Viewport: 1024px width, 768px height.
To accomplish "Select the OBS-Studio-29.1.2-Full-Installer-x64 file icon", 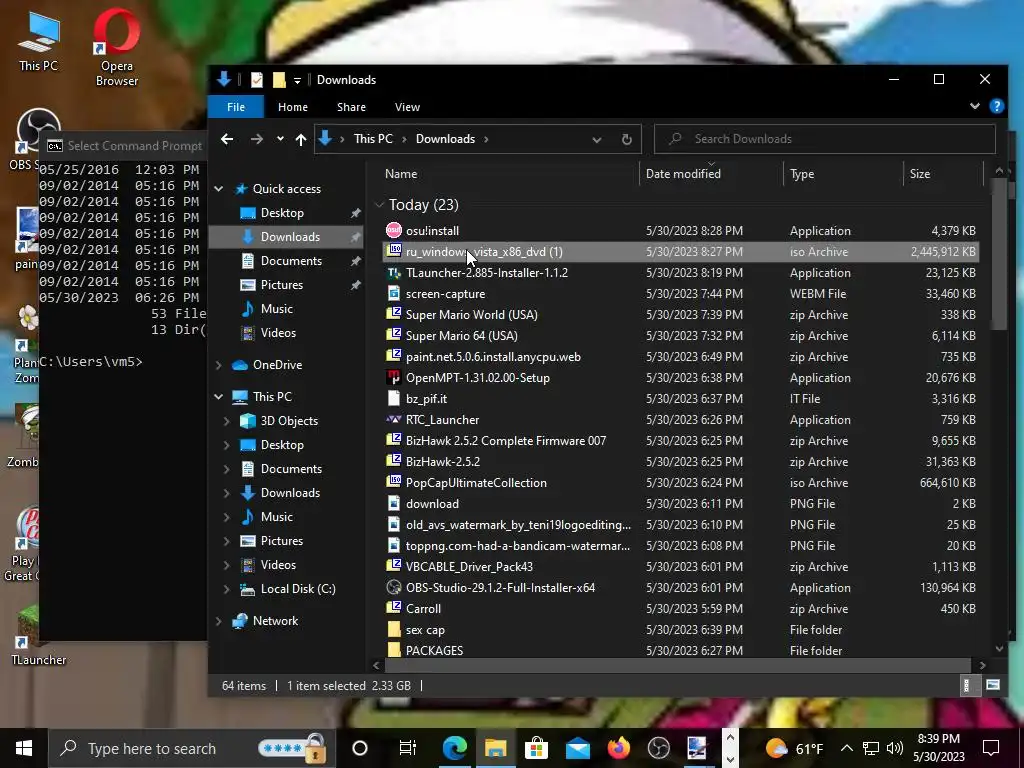I will (x=394, y=588).
